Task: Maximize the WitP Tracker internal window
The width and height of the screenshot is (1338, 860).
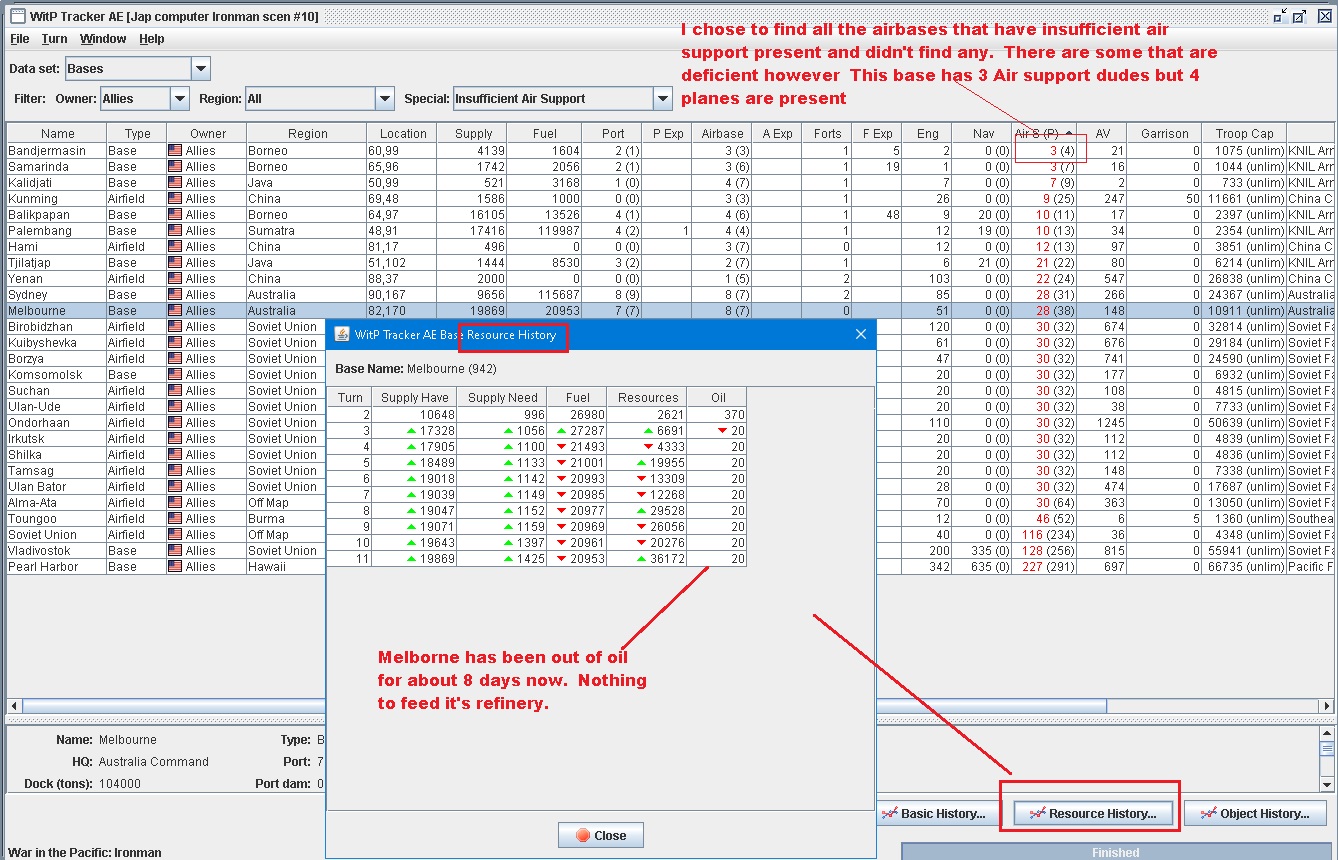Action: [x=1299, y=16]
